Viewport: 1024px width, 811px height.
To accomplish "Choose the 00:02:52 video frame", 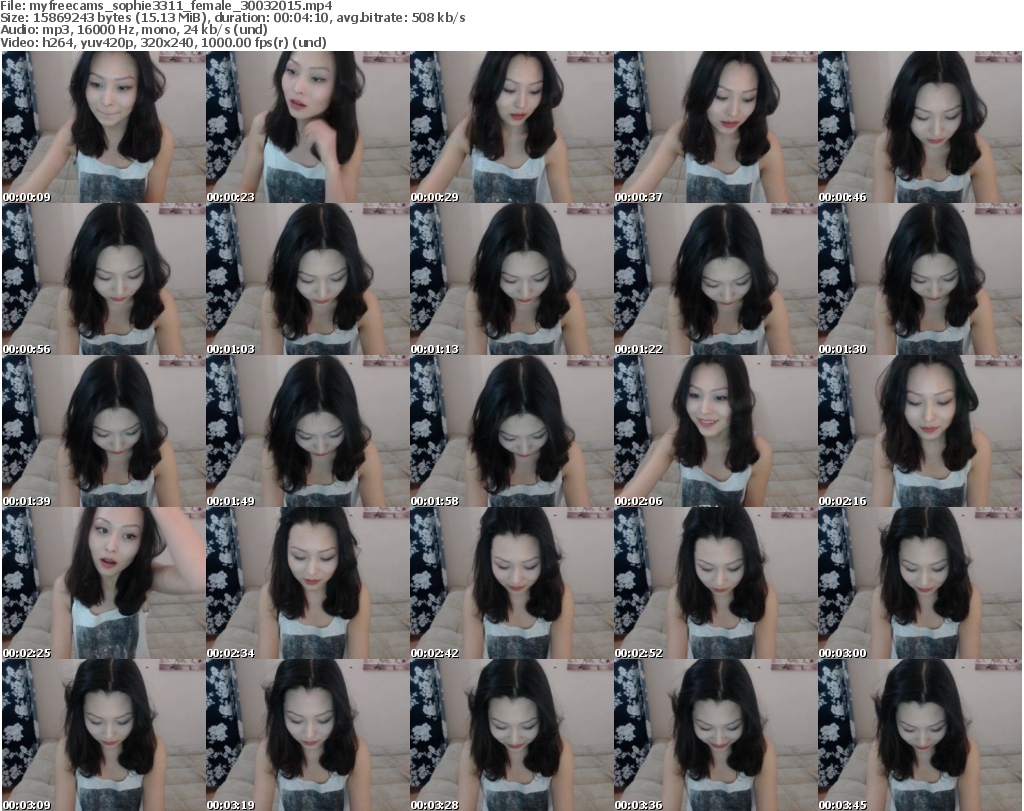I will point(716,584).
